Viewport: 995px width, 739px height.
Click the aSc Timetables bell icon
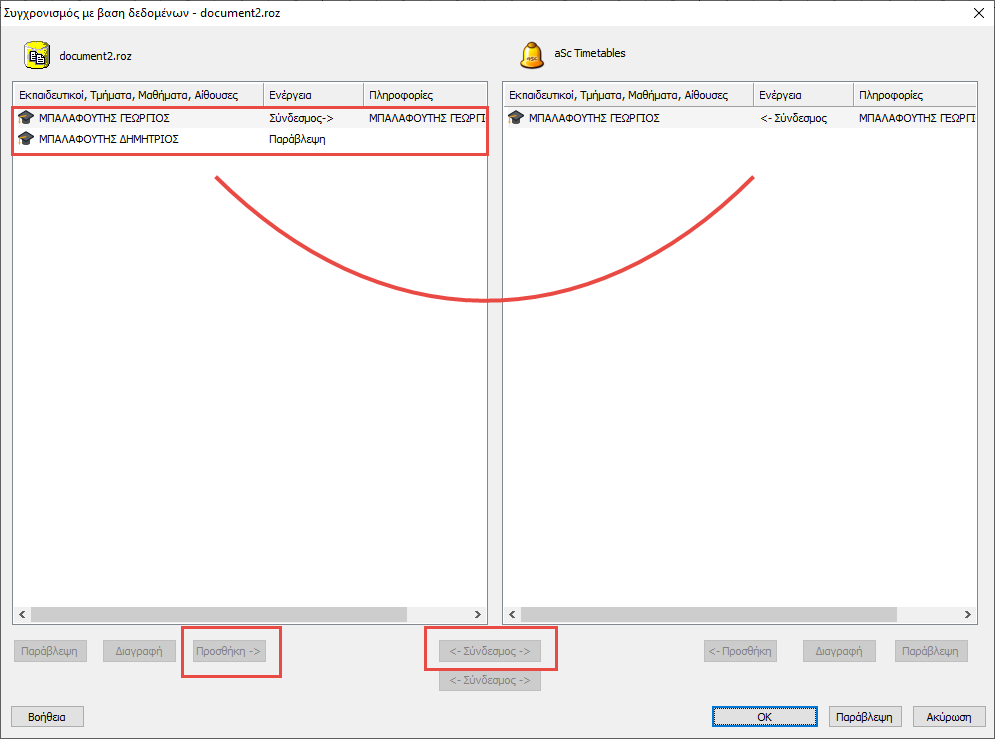pyautogui.click(x=532, y=54)
